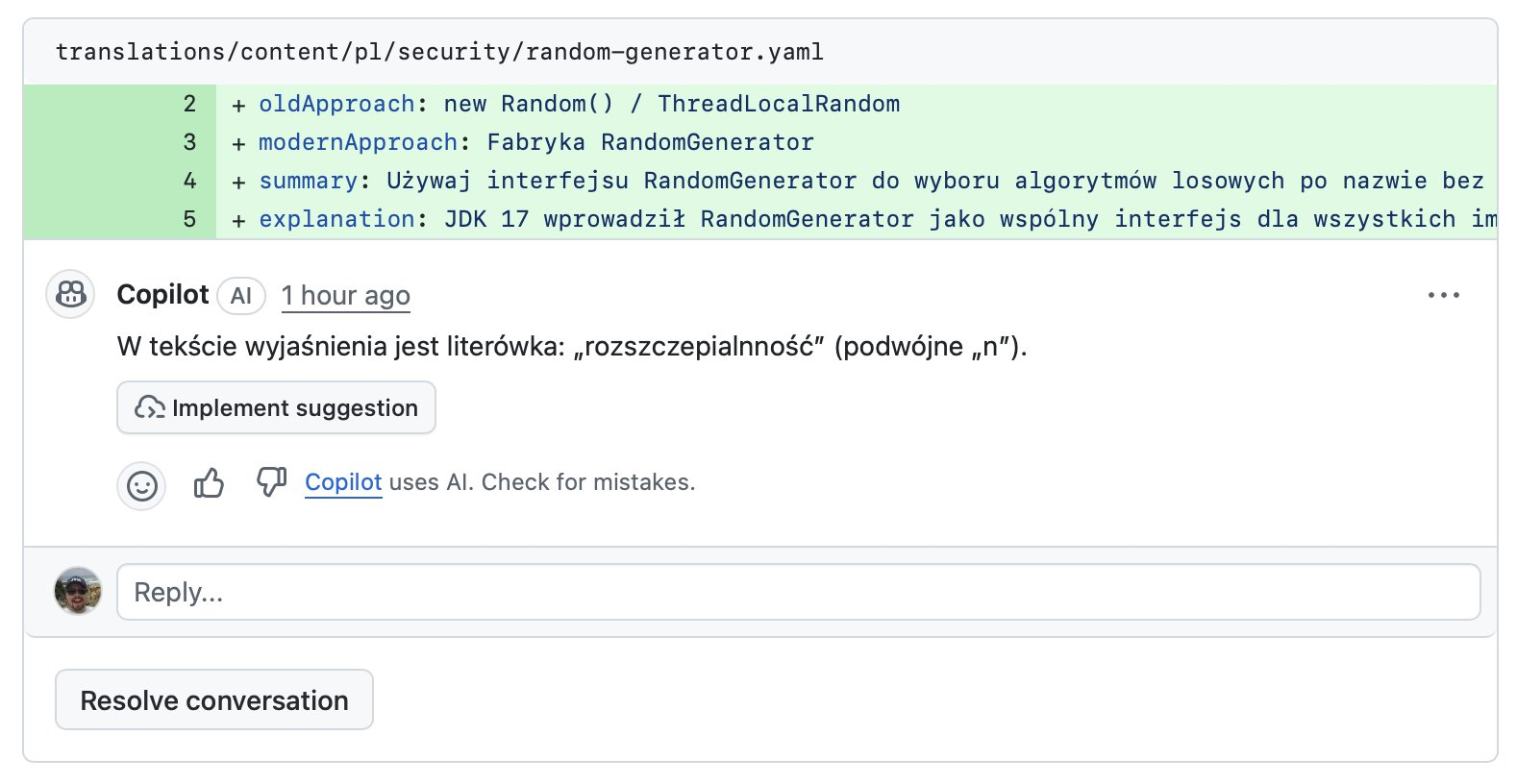Give the comment a thumbs down
1517x784 pixels.
(x=271, y=481)
